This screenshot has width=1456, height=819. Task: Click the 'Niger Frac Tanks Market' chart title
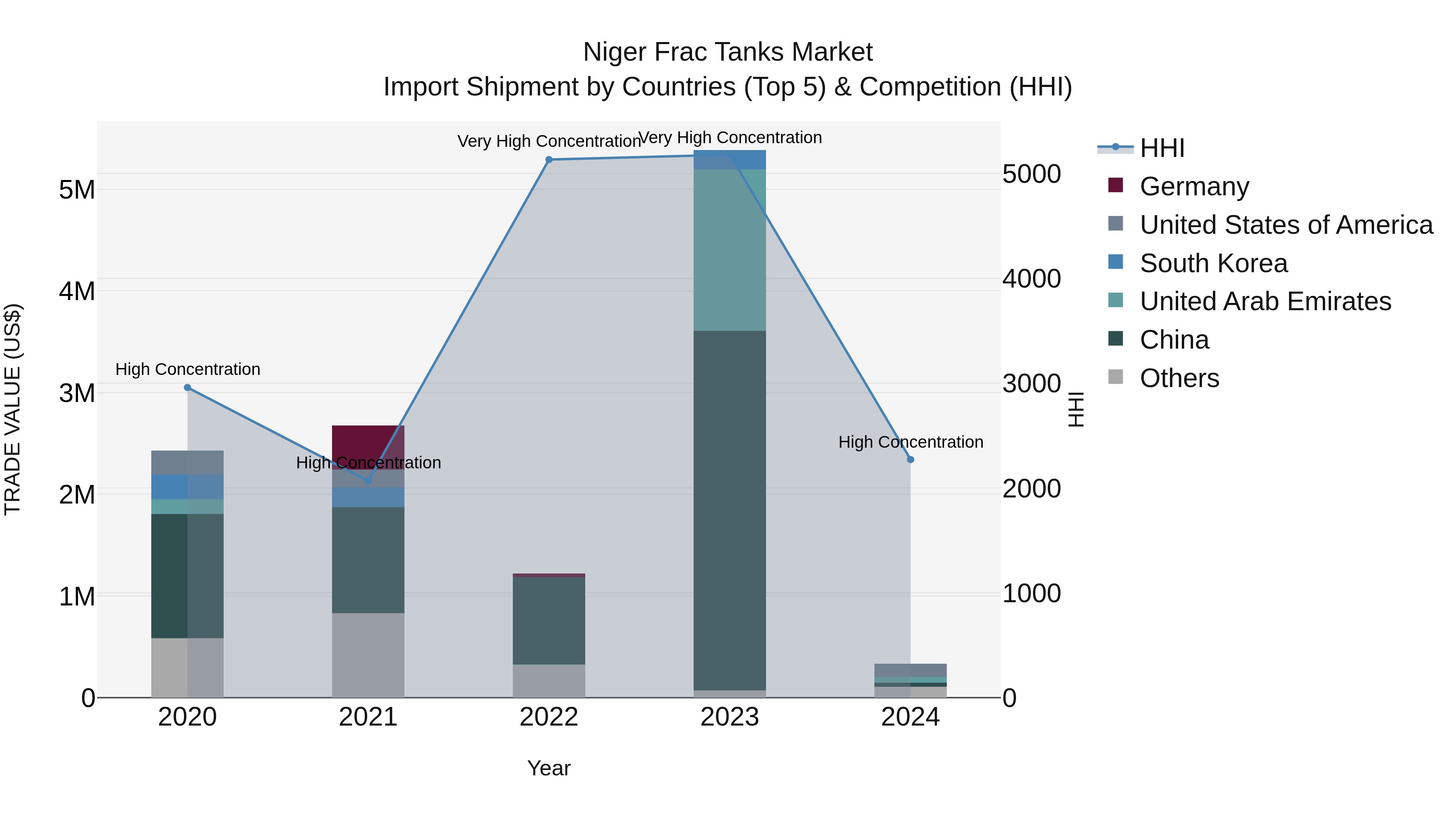click(728, 52)
